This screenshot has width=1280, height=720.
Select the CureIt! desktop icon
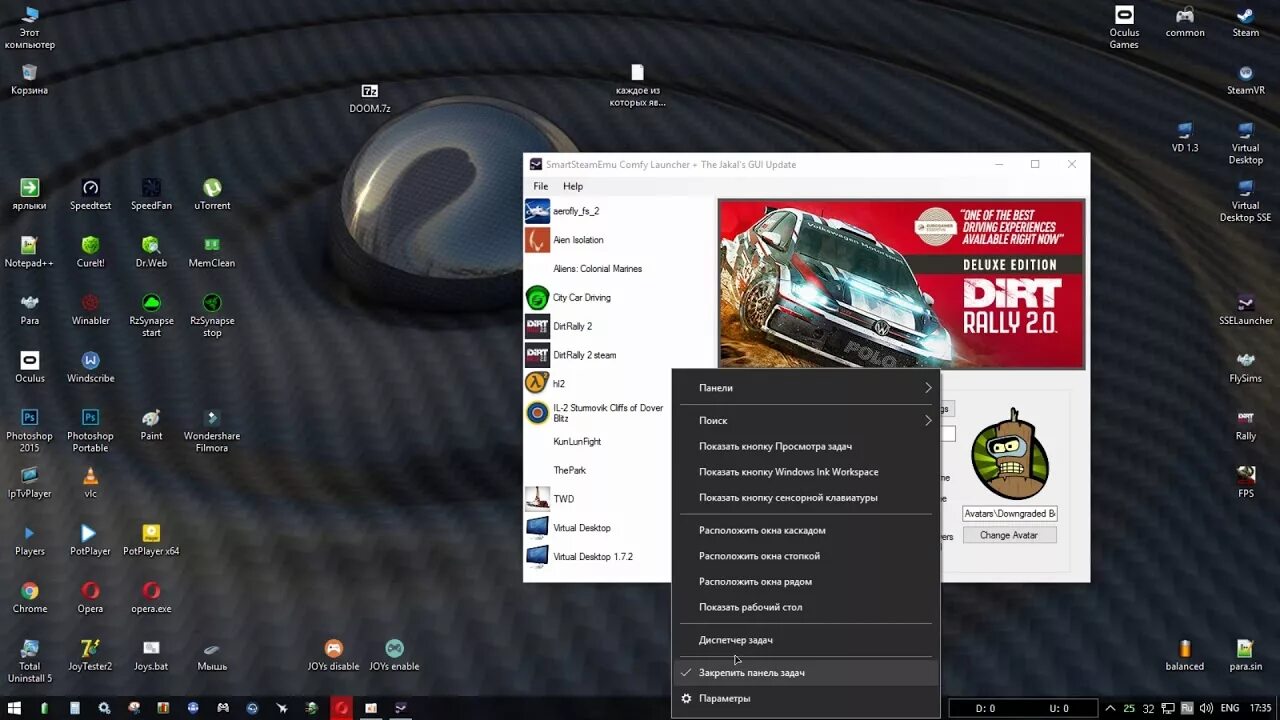coord(90,252)
